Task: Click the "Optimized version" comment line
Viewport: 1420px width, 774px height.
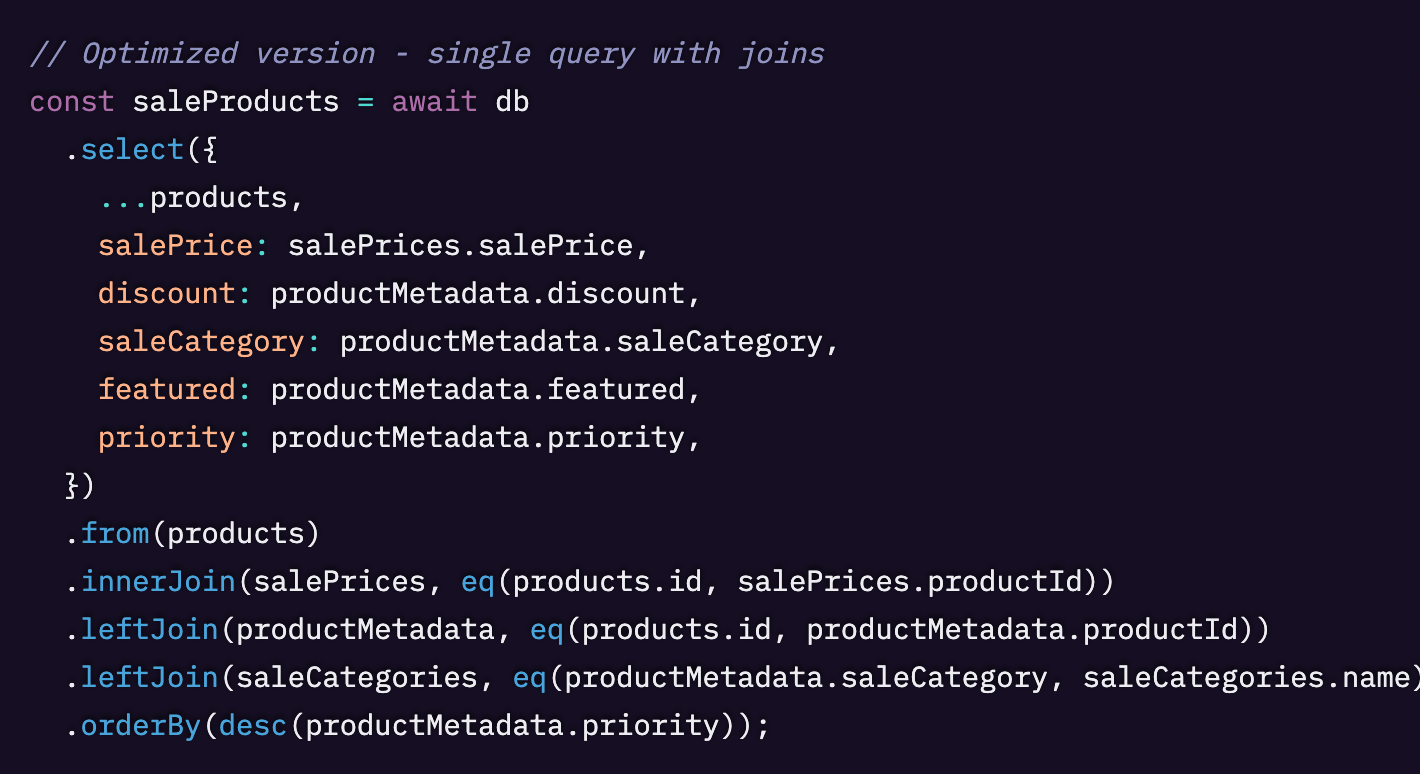Action: point(426,53)
